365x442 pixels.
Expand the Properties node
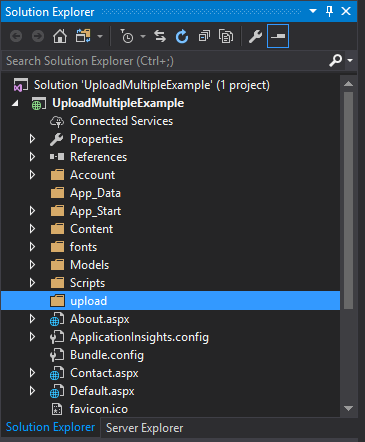32,139
